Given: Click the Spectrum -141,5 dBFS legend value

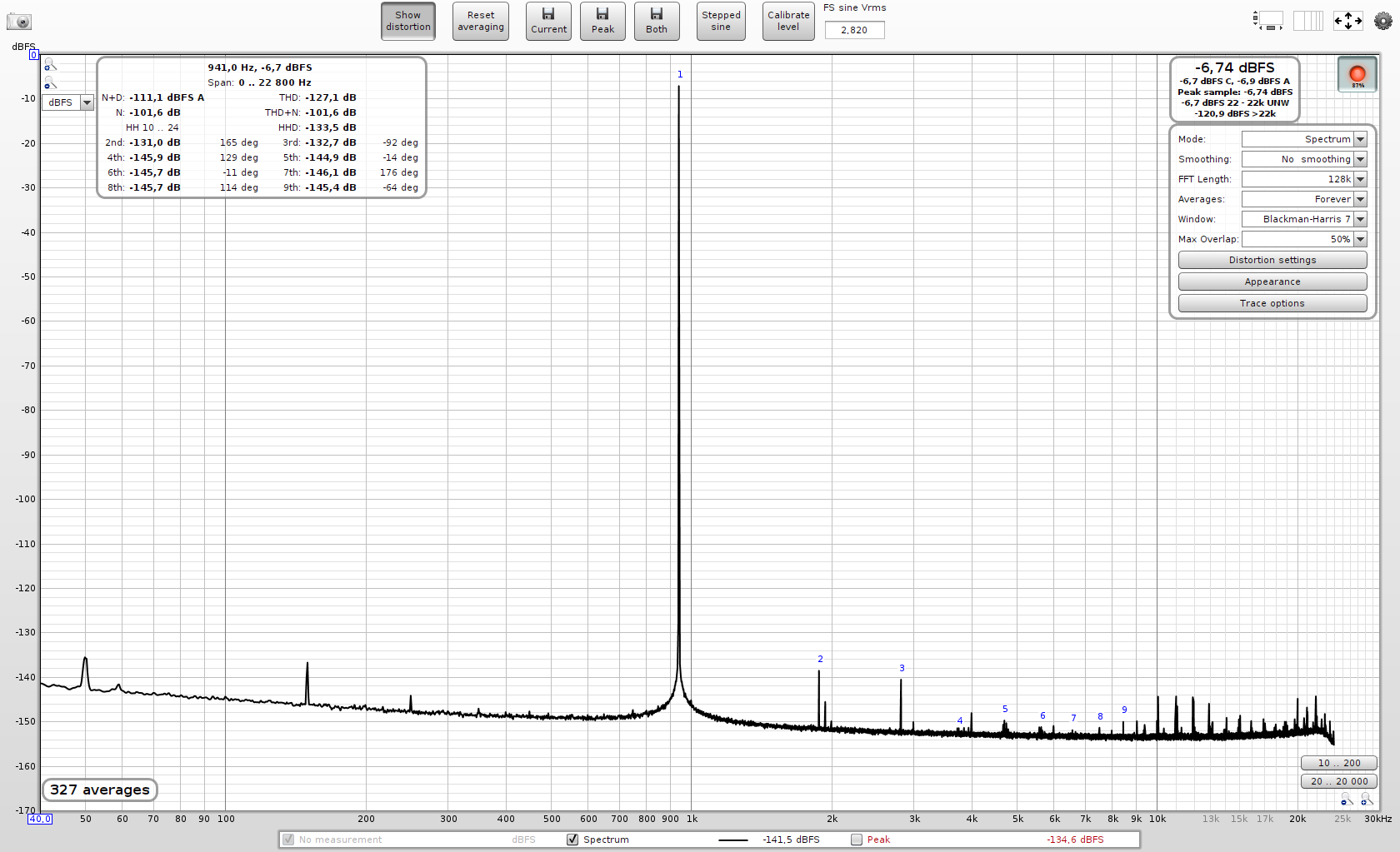Looking at the screenshot, I should tap(791, 840).
